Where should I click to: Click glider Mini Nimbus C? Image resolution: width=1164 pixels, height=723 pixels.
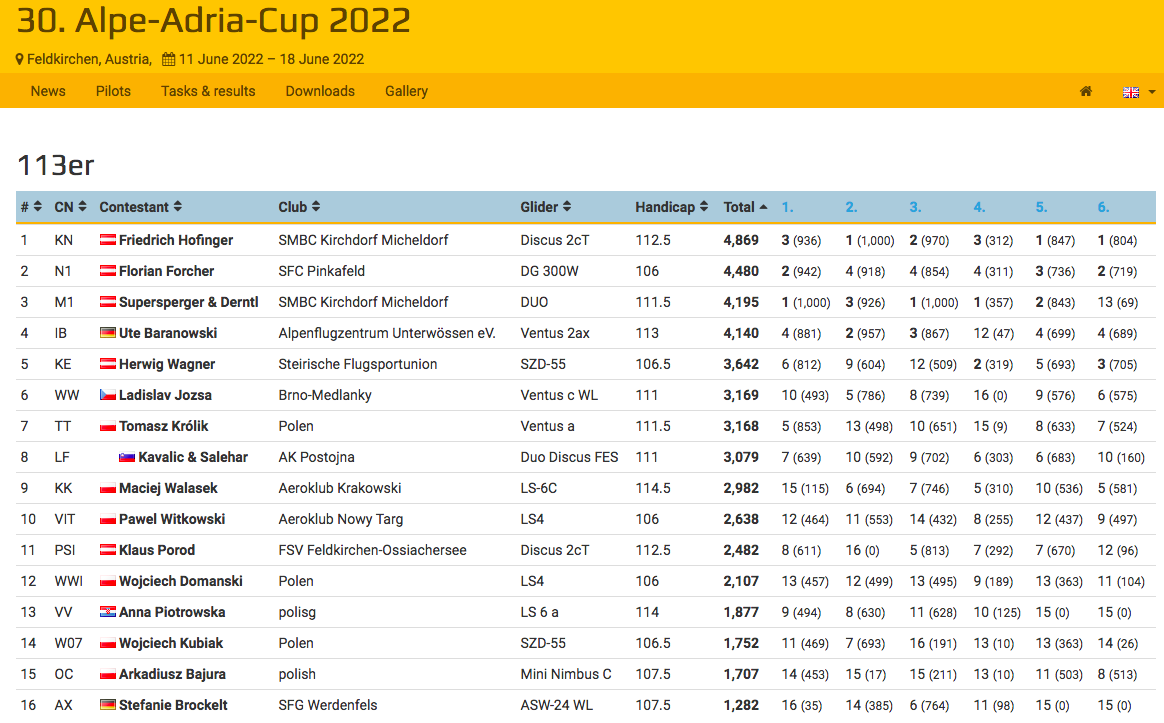click(566, 674)
